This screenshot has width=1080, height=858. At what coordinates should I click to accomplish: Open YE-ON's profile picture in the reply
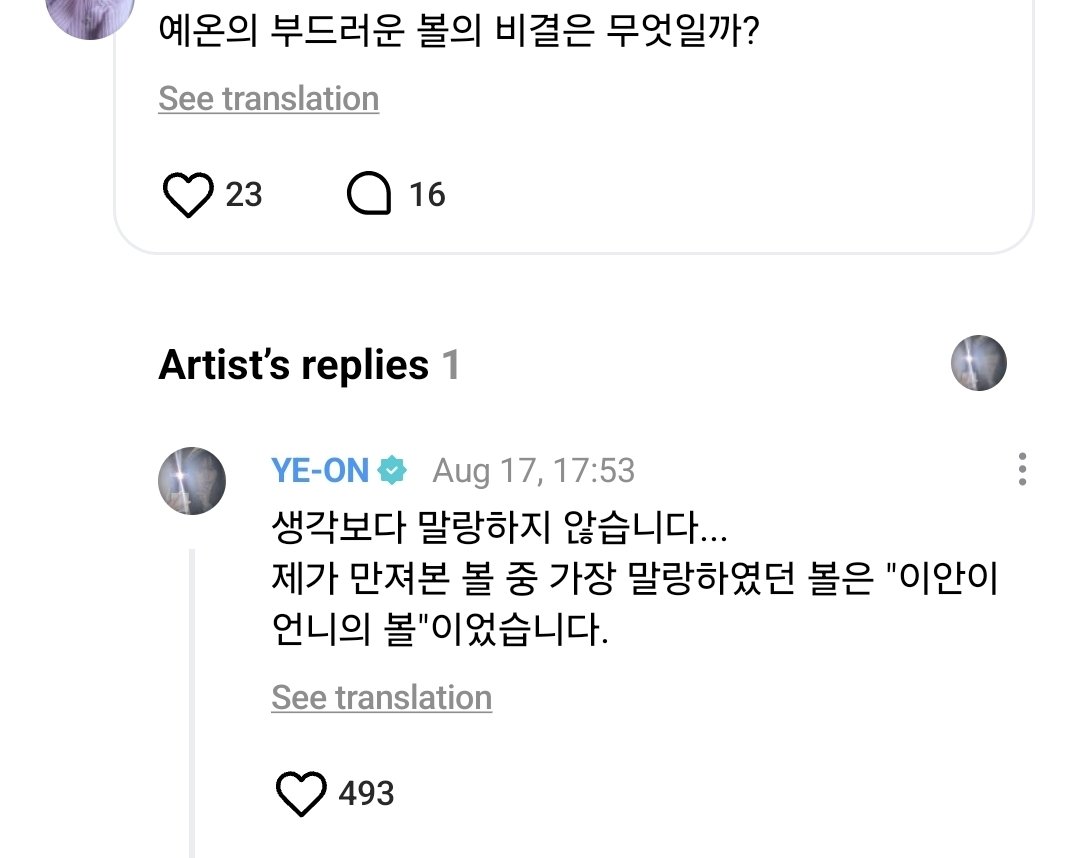click(192, 480)
